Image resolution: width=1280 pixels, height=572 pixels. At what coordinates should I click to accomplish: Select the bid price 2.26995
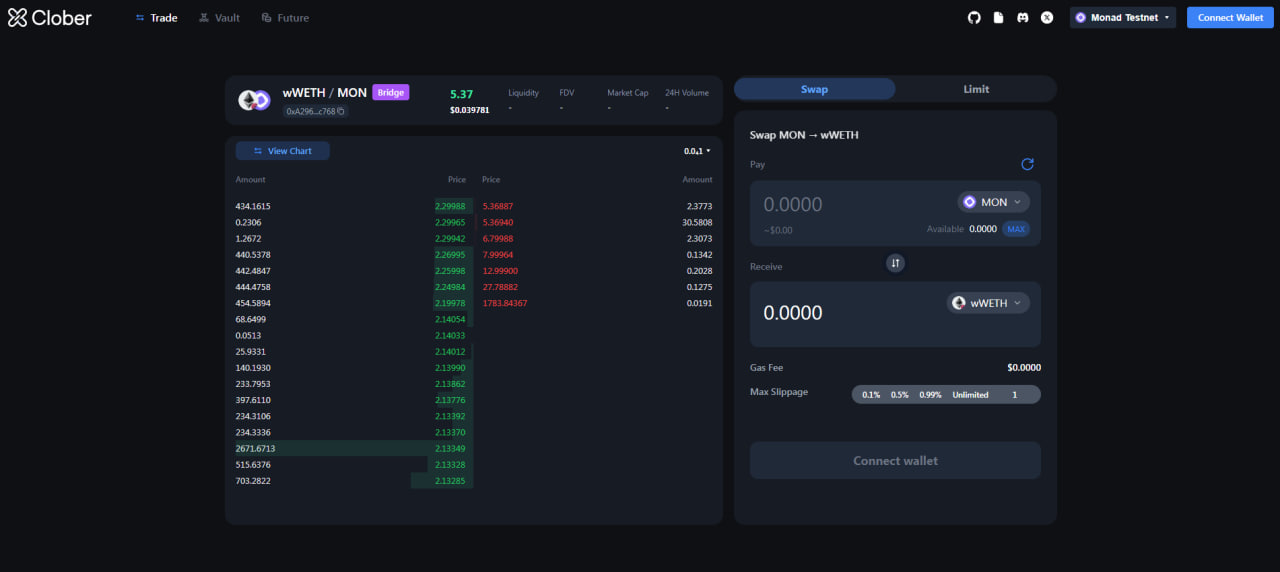click(450, 255)
